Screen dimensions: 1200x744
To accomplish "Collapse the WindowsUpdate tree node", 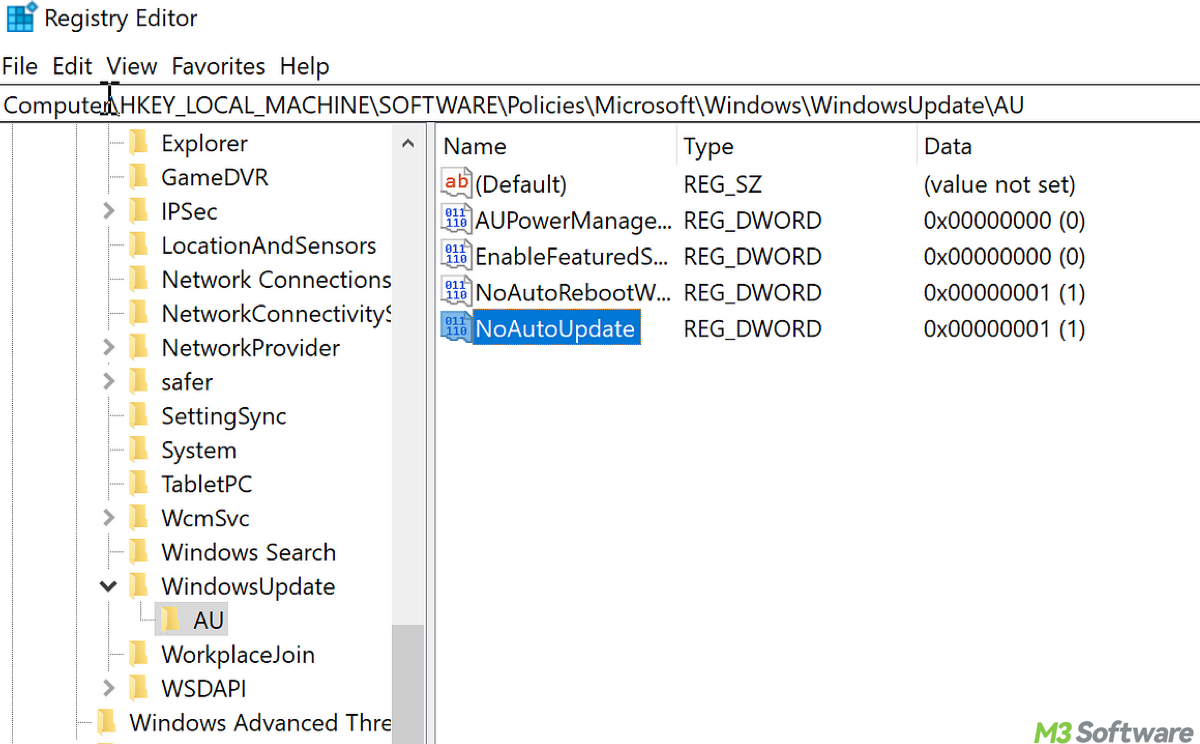I will click(109, 586).
